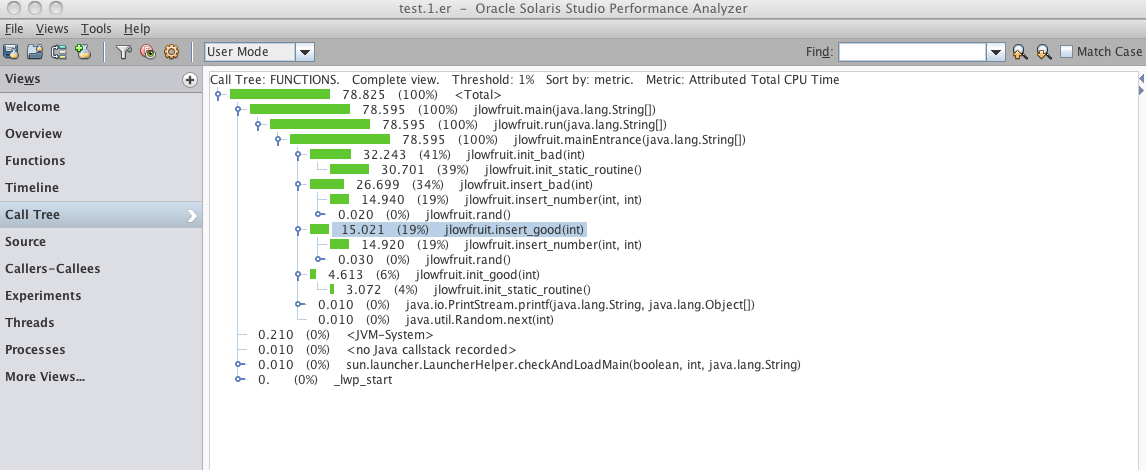Screen dimensions: 1146x470
Task: Switch to the Welcome view
Action: coord(101,107)
